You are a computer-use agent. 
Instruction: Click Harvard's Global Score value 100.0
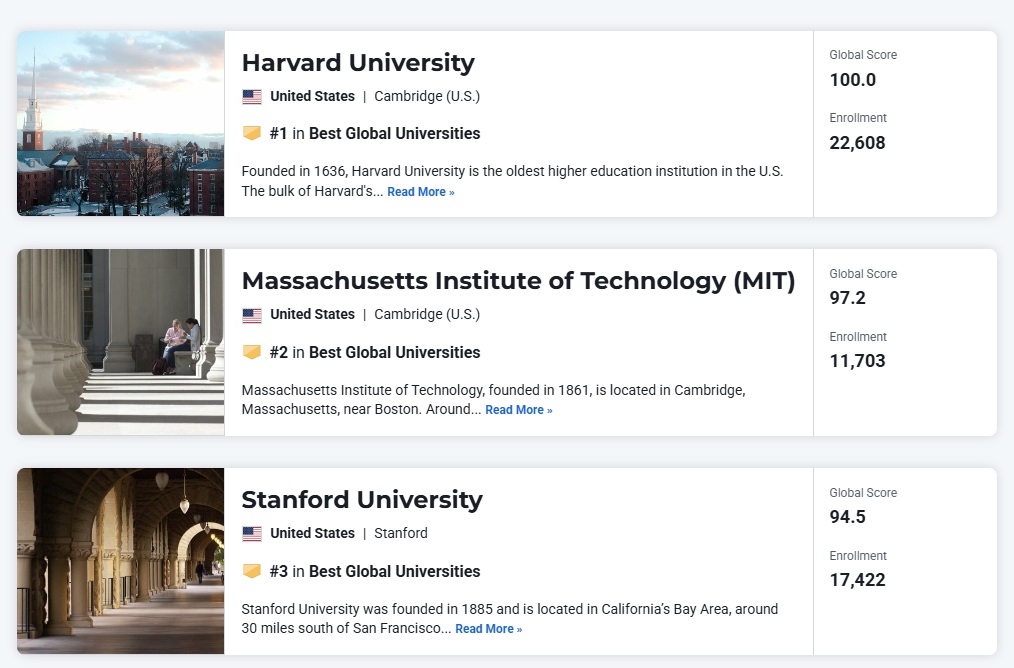[853, 80]
